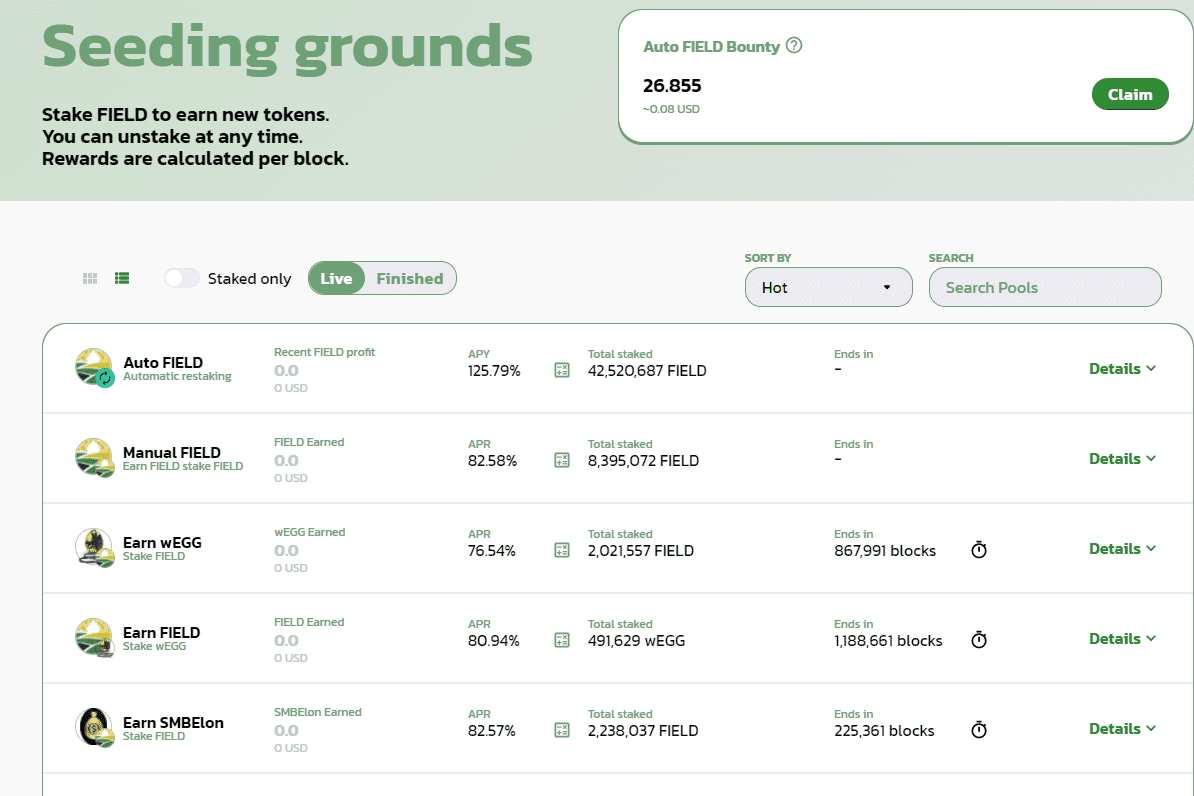Claim the Auto FIELD Bounty

pos(1130,94)
